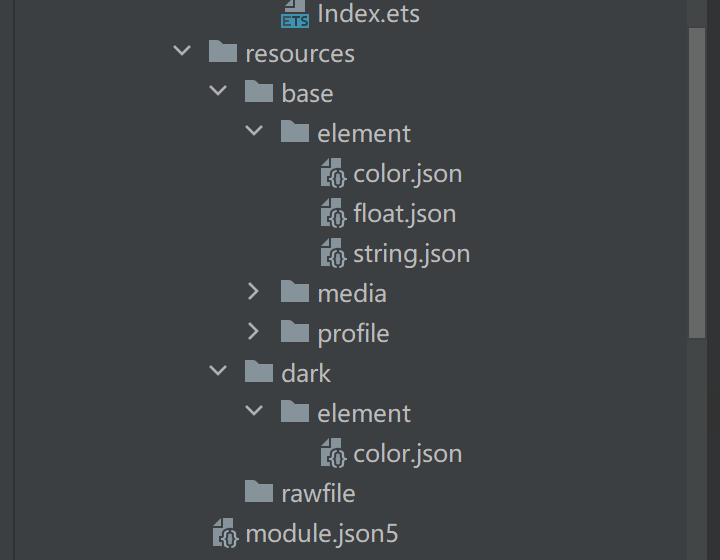The width and height of the screenshot is (720, 560).
Task: Expand the profile folder
Action: (254, 332)
